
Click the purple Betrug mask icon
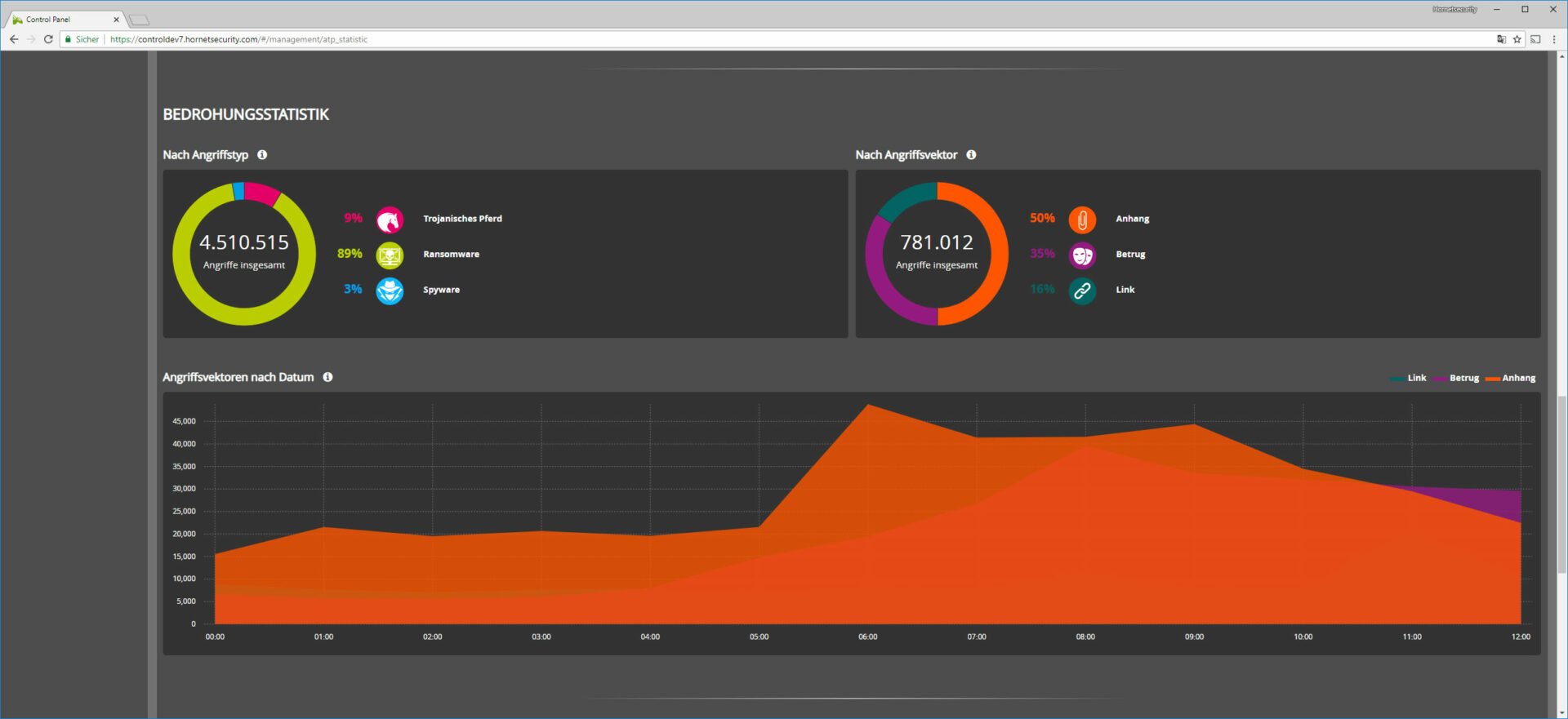[1082, 255]
